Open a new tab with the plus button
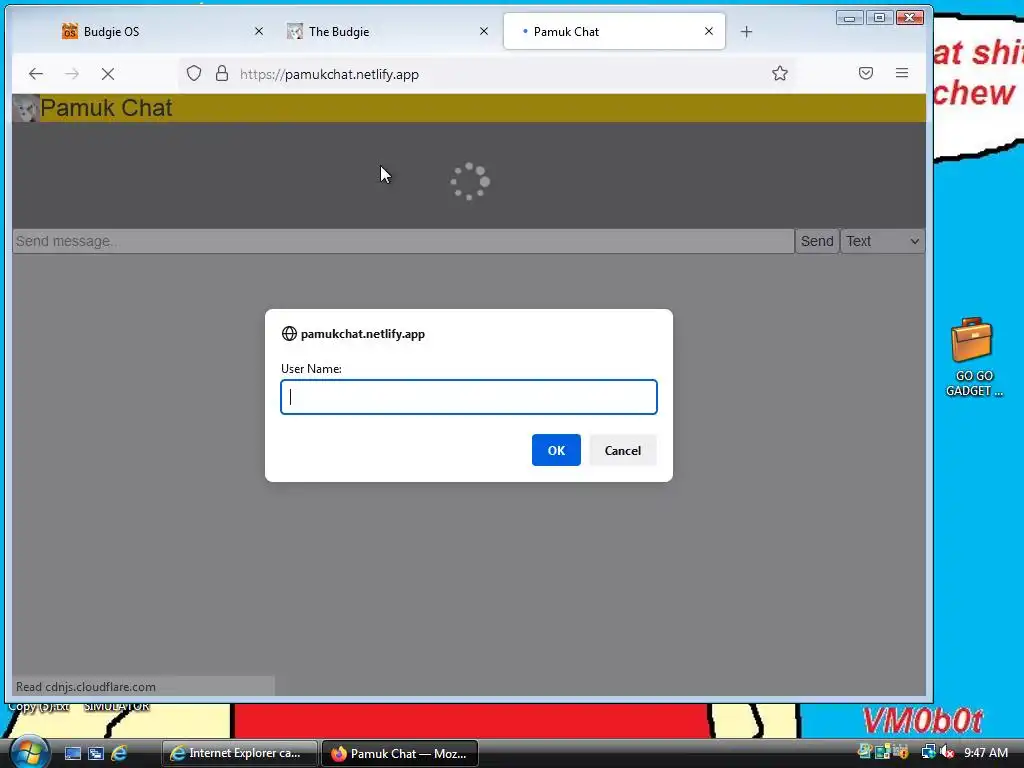The image size is (1024, 768). tap(746, 31)
